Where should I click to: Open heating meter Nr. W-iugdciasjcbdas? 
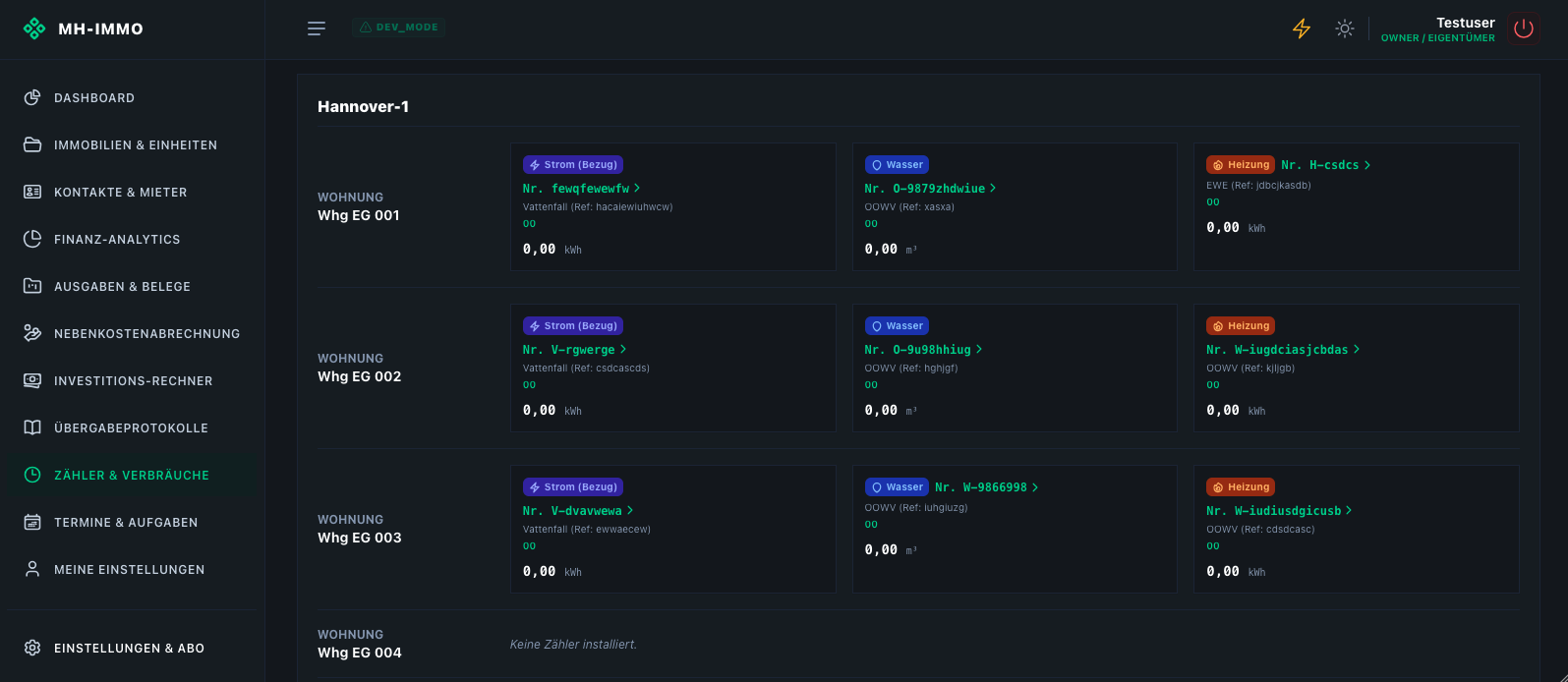[x=1283, y=350]
